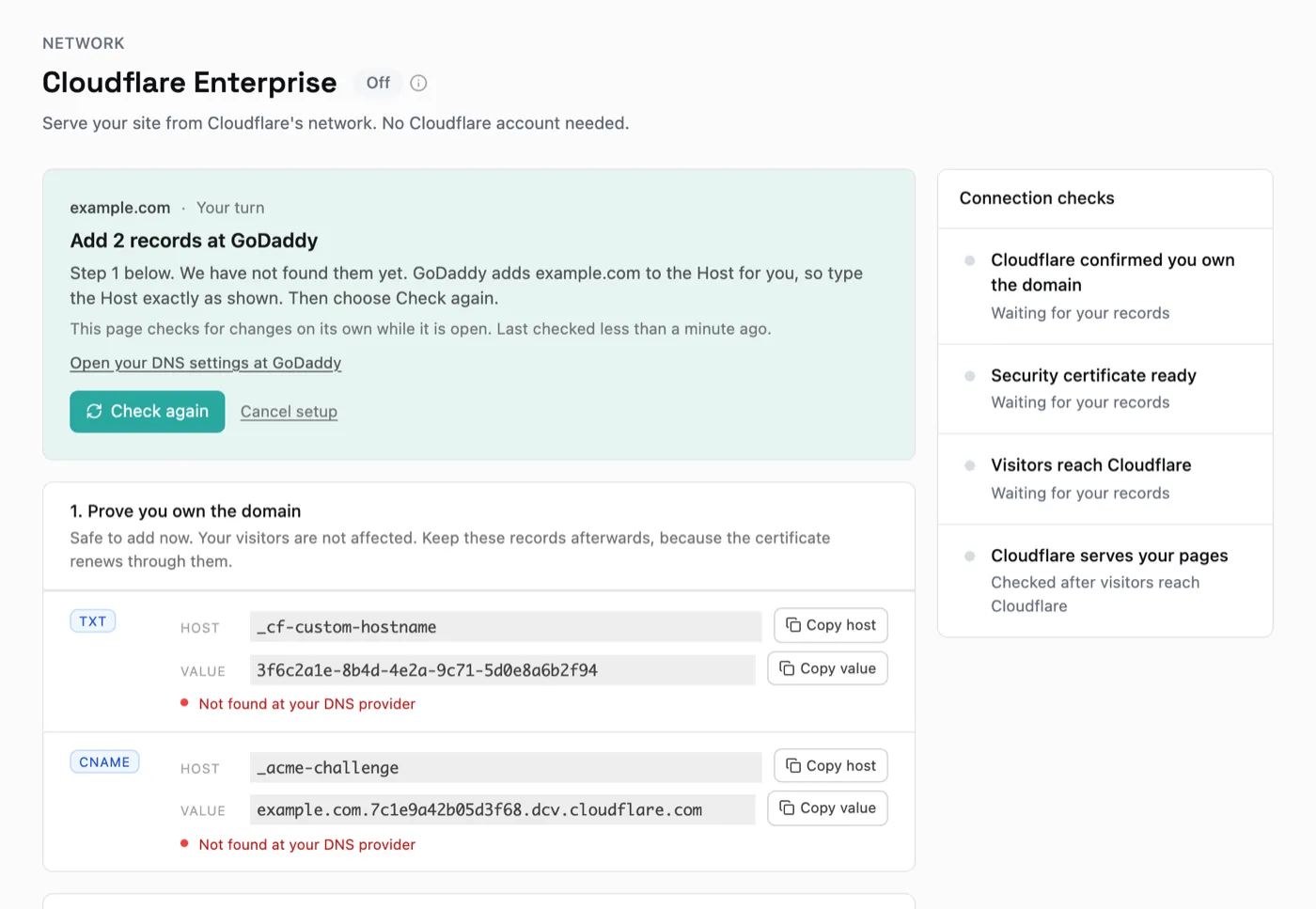
Task: Click the 'Security certificate ready' check
Action: (1105, 389)
